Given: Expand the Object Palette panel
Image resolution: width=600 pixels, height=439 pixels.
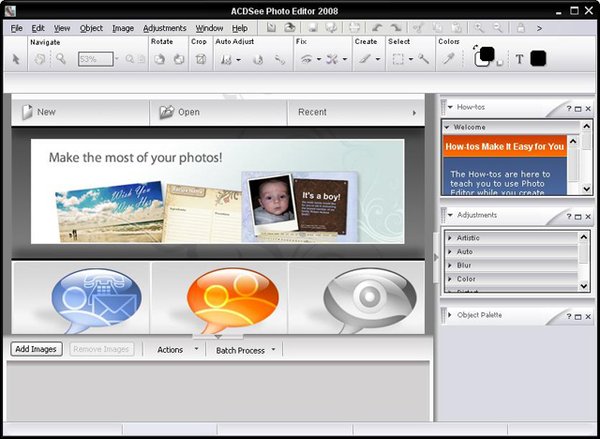Looking at the screenshot, I should click(450, 315).
